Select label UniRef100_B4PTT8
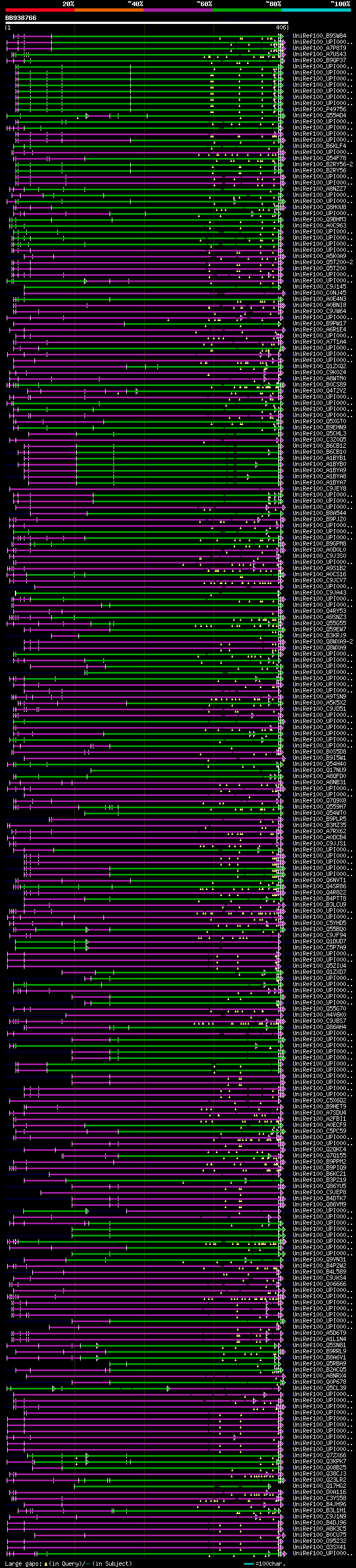Viewport: 356px width, 1568px height. [x=319, y=898]
